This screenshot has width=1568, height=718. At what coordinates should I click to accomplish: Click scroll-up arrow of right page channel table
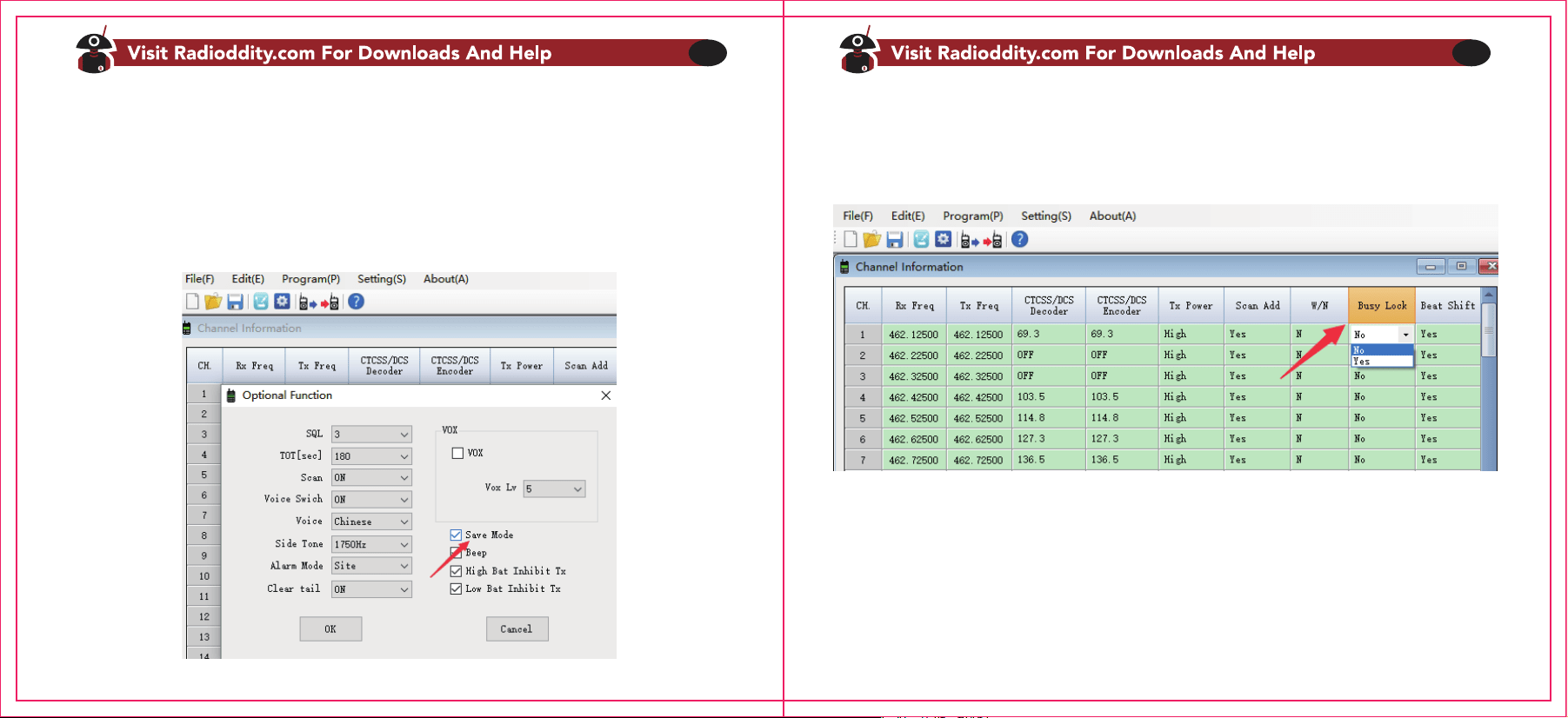[x=1489, y=295]
